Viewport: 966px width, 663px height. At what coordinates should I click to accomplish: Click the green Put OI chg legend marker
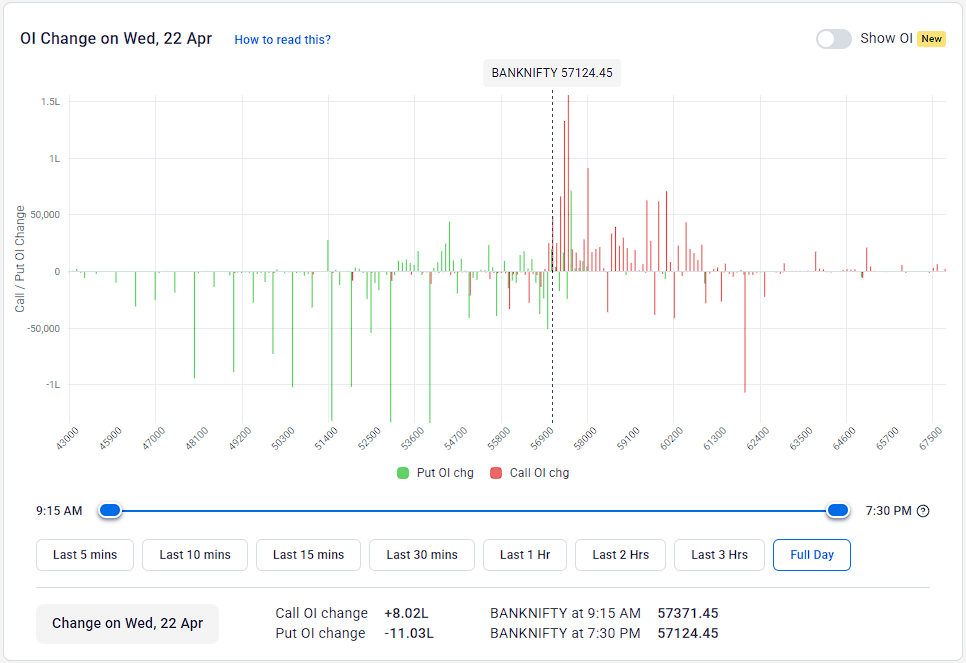404,472
